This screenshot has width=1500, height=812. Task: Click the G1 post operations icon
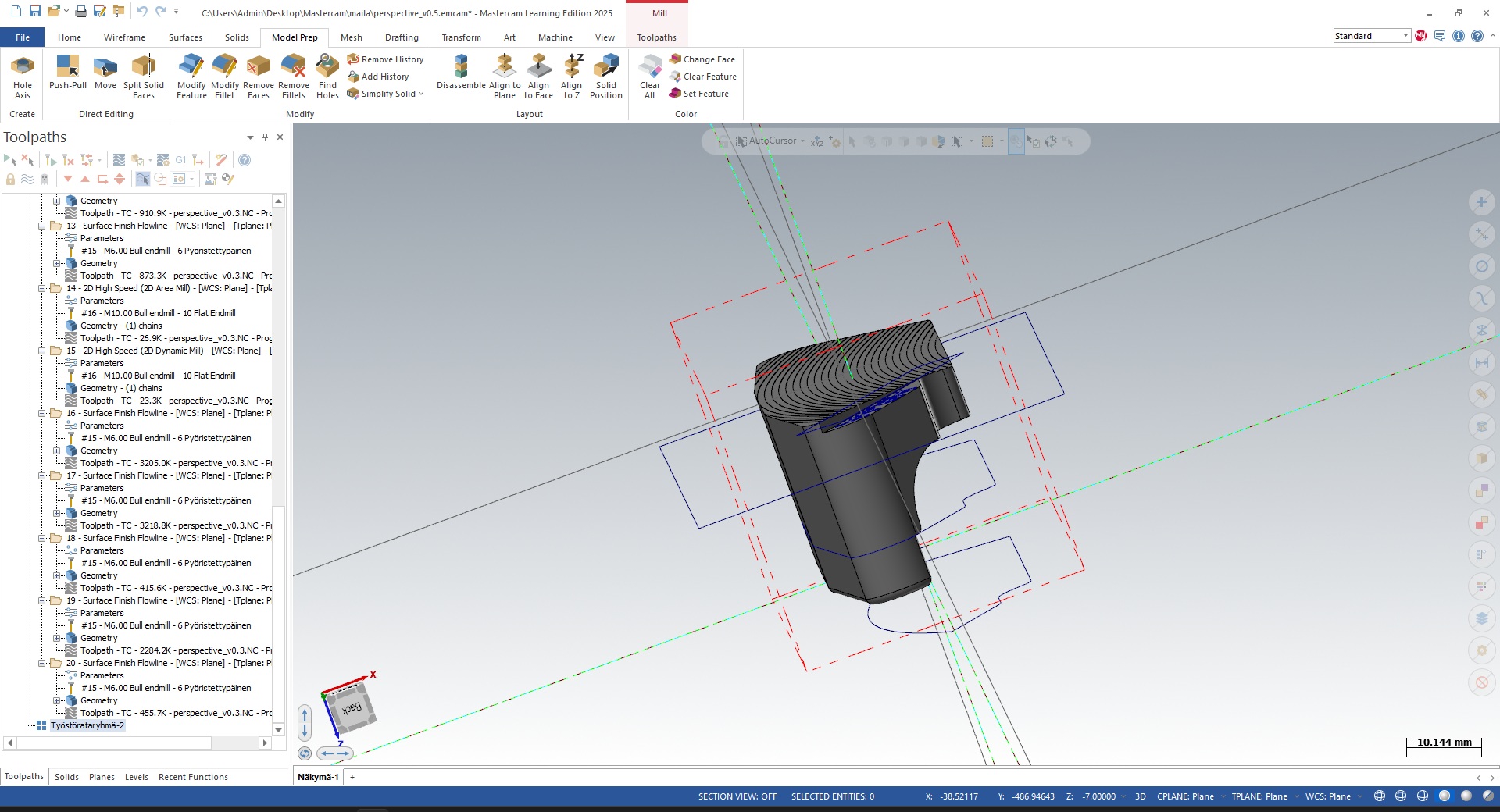(x=180, y=160)
